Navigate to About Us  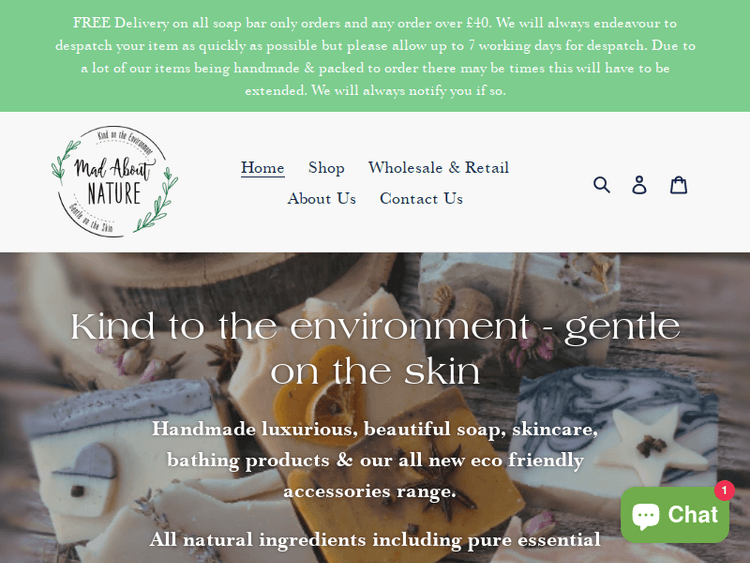[x=321, y=199]
